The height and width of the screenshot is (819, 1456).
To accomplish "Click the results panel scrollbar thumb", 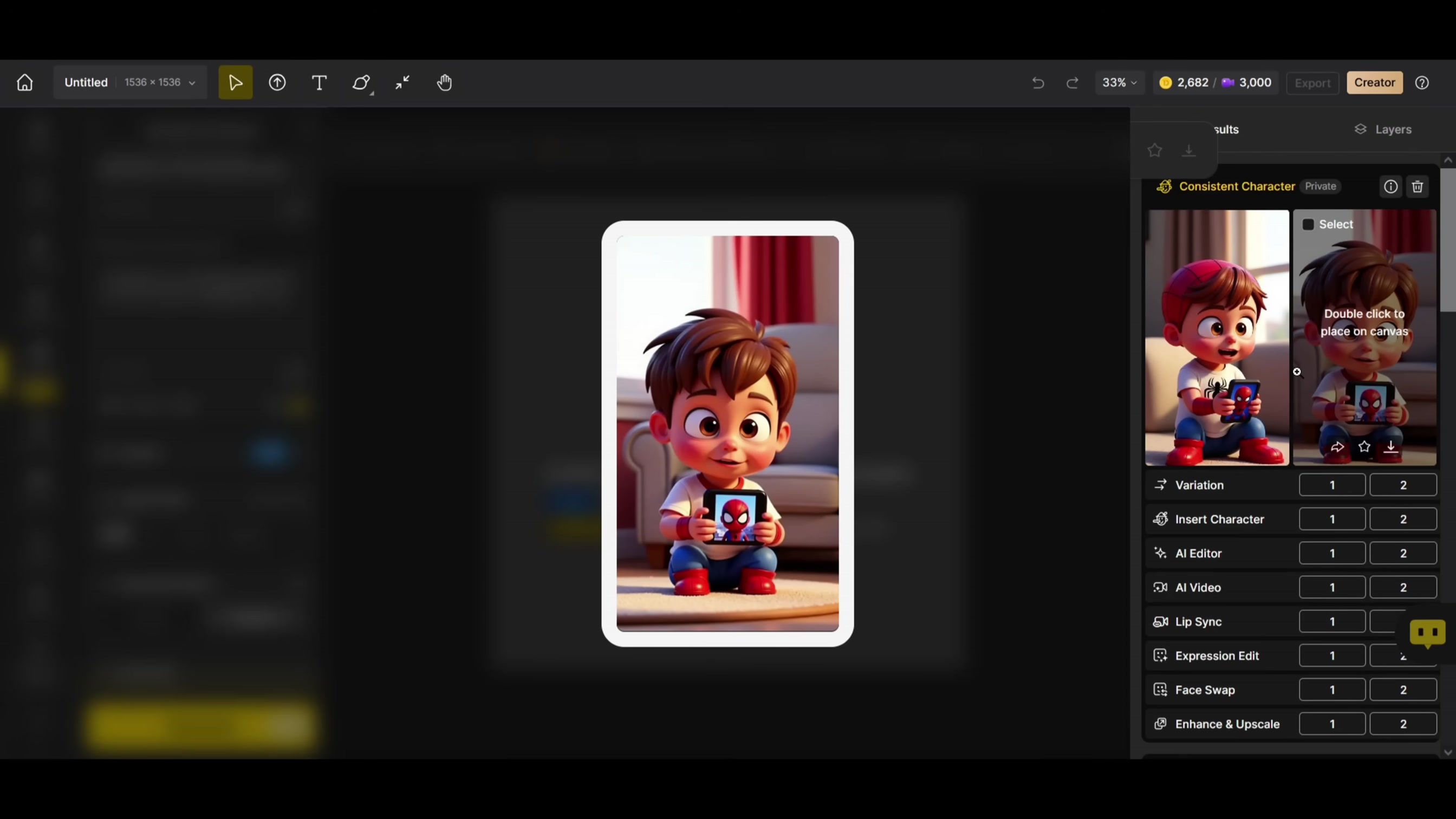I will (x=1448, y=240).
